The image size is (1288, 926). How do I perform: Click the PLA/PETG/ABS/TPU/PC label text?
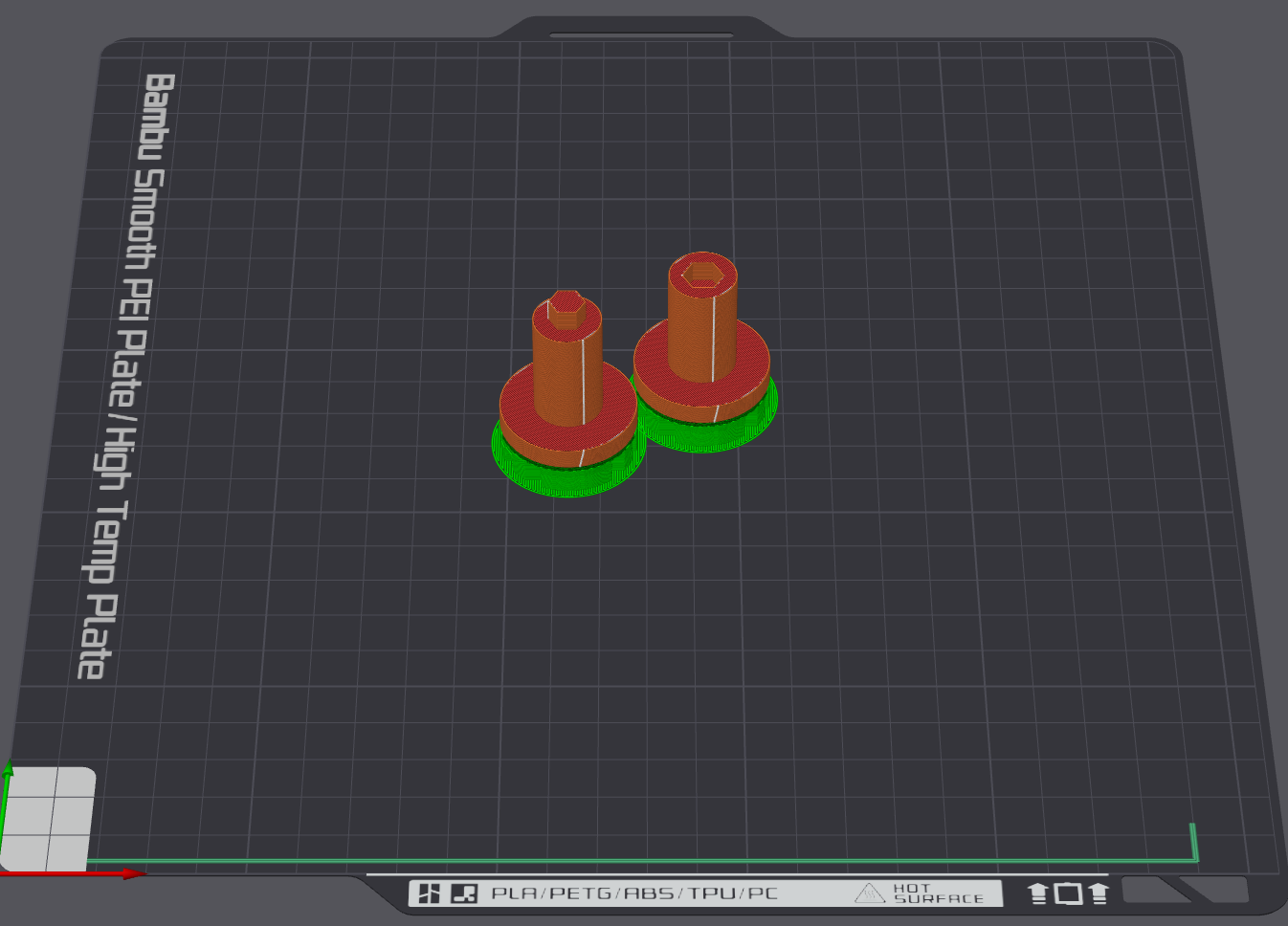pos(633,893)
